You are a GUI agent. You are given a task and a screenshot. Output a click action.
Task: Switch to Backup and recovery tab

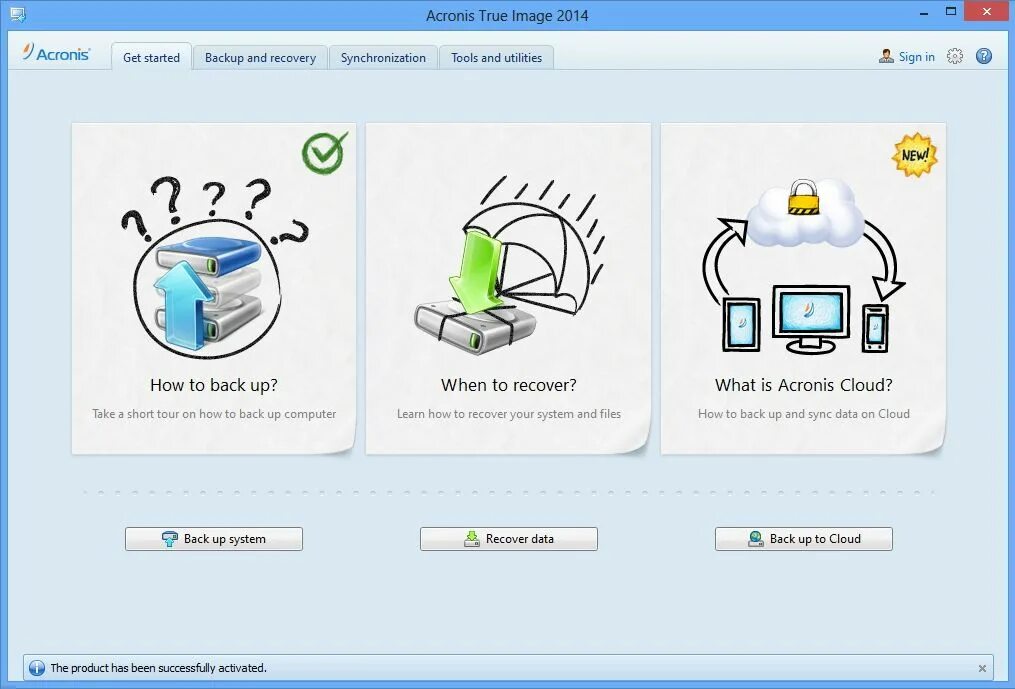[x=260, y=57]
